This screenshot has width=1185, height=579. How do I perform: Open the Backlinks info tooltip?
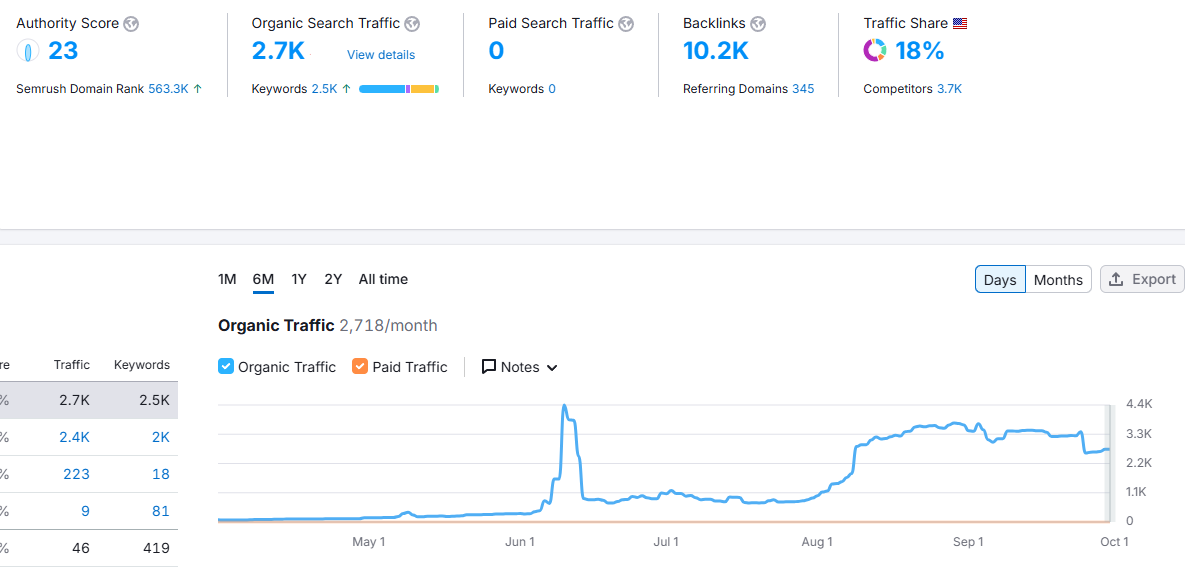759,23
